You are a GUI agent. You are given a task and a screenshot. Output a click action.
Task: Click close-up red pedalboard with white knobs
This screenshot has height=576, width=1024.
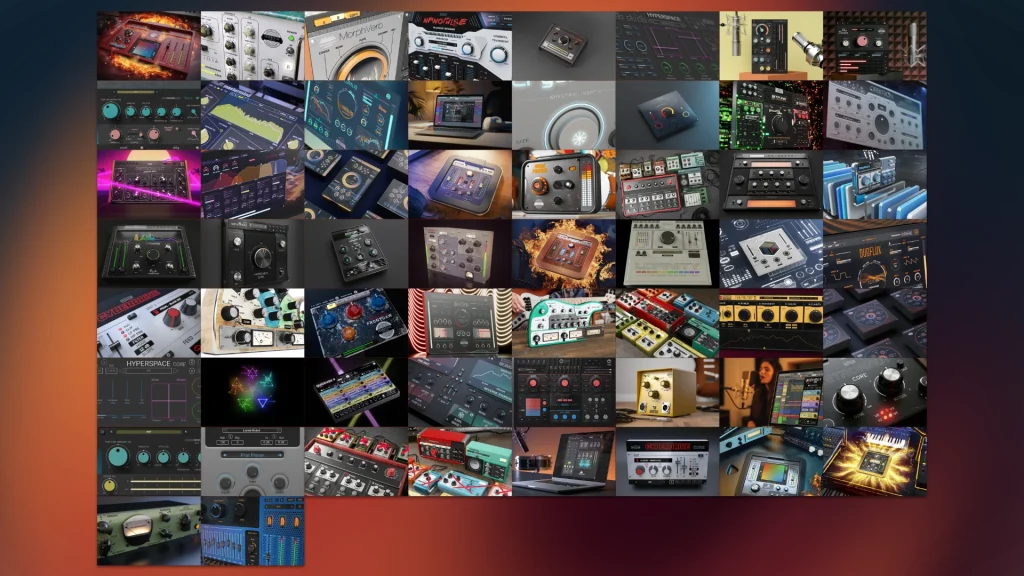356,461
